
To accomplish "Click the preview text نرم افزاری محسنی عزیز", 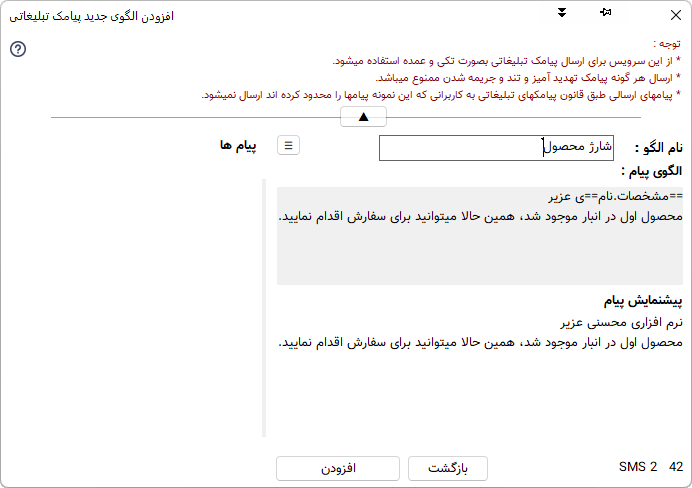I will point(622,323).
